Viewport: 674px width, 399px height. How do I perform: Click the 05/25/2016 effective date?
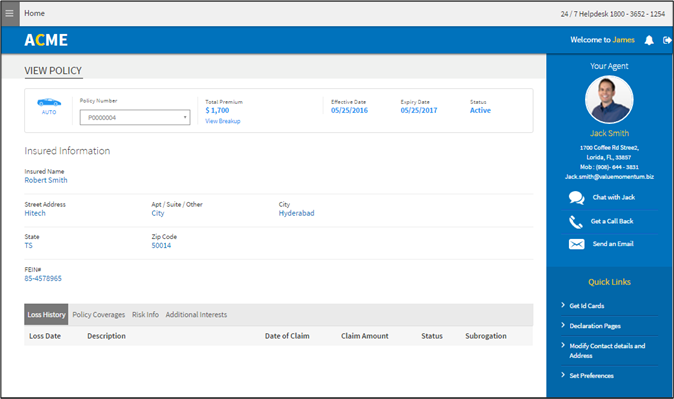pos(349,110)
